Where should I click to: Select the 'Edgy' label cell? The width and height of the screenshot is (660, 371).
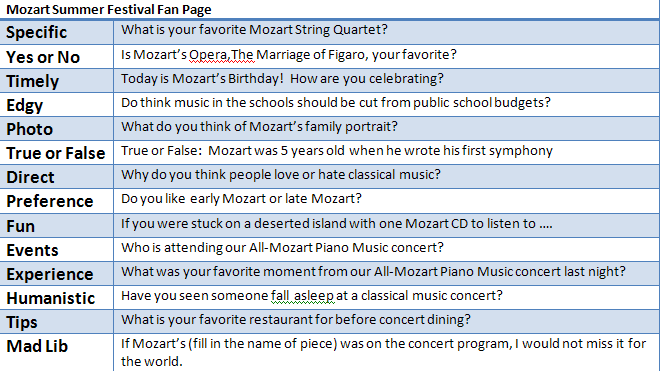tap(56, 104)
